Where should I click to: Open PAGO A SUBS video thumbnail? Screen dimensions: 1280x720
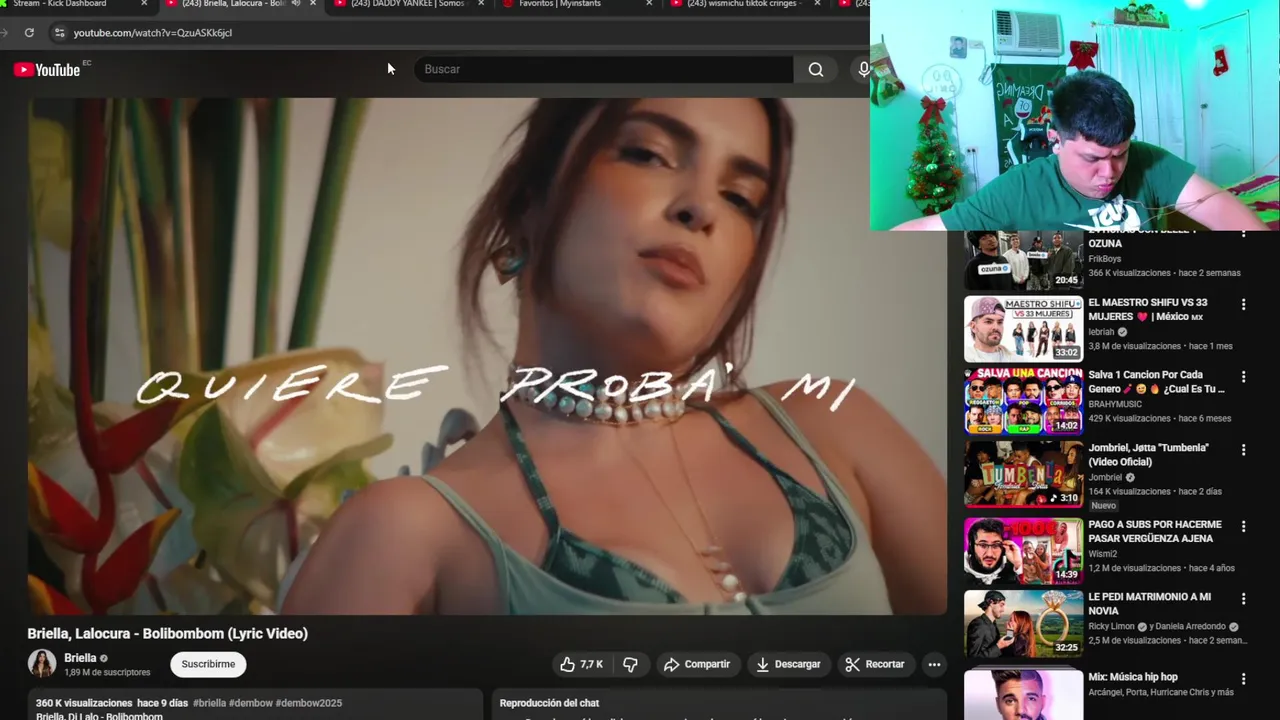(x=1023, y=551)
